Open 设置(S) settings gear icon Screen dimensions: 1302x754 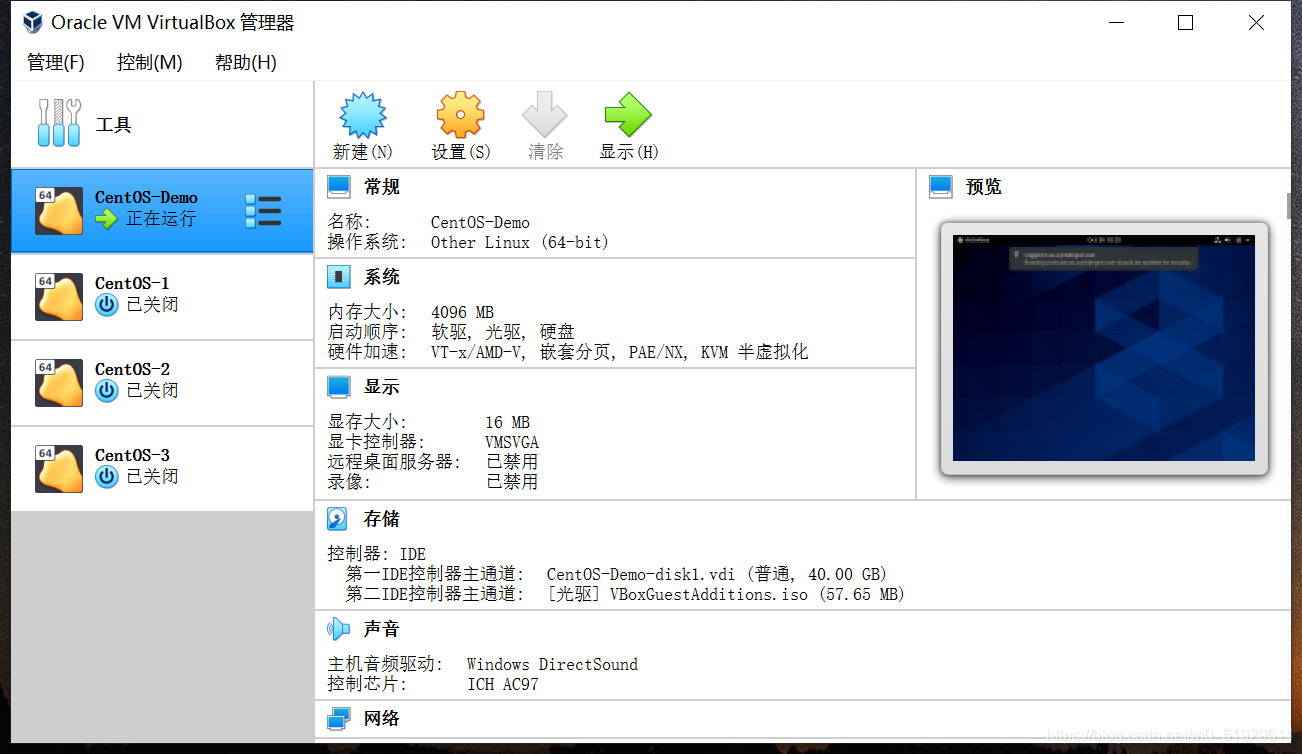click(x=460, y=115)
